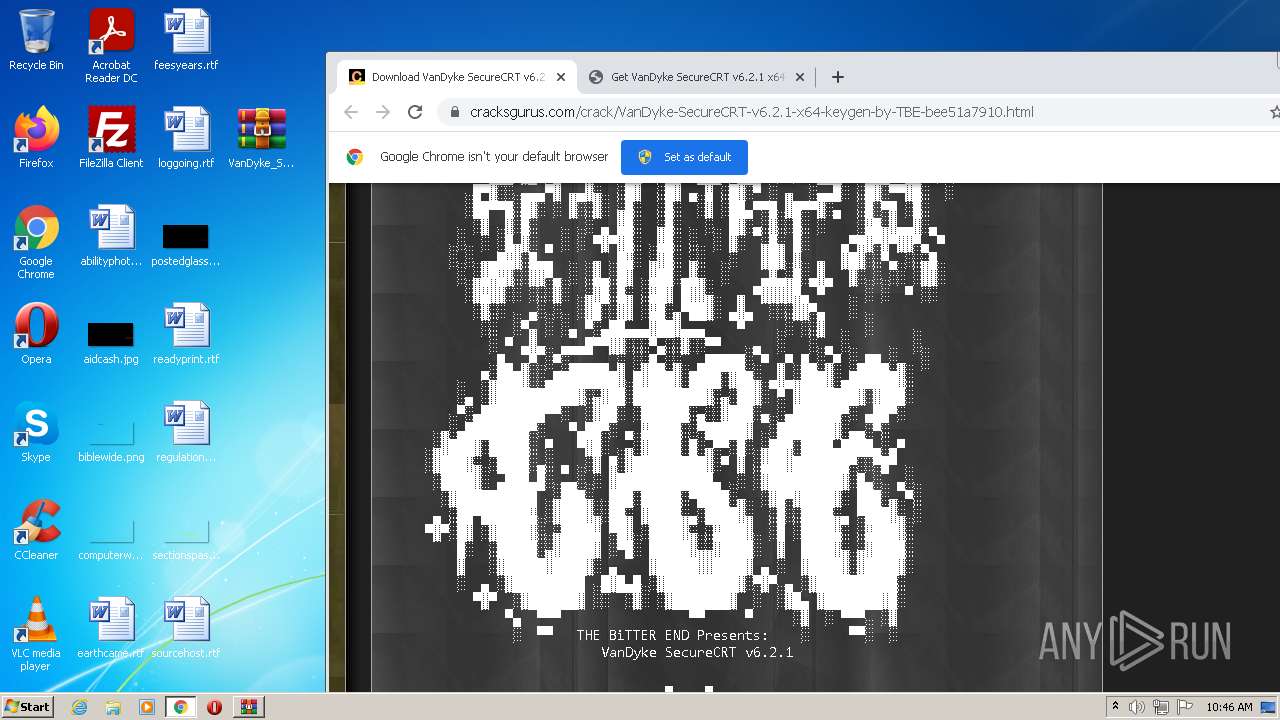
Task: Open a new Chrome tab
Action: click(838, 77)
